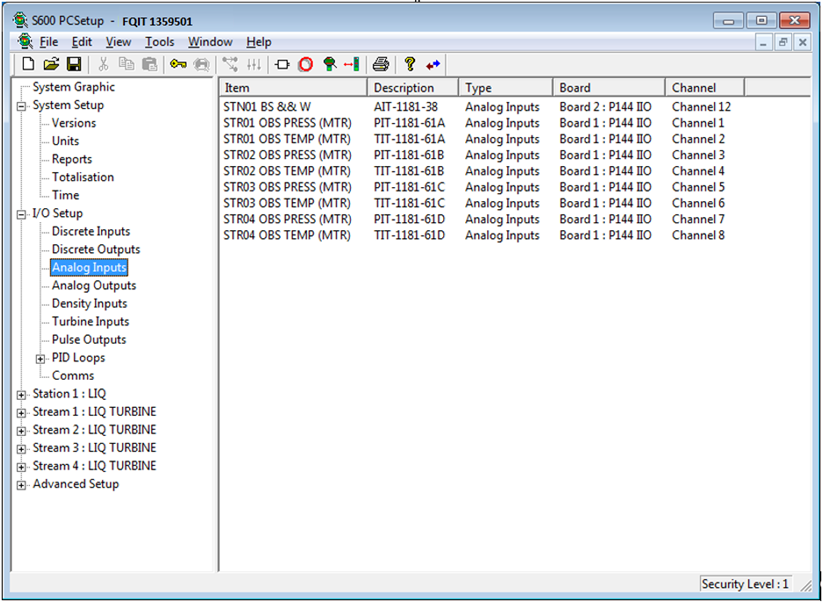
Task: Click description TIT-1181-61C
Action: (x=409, y=203)
